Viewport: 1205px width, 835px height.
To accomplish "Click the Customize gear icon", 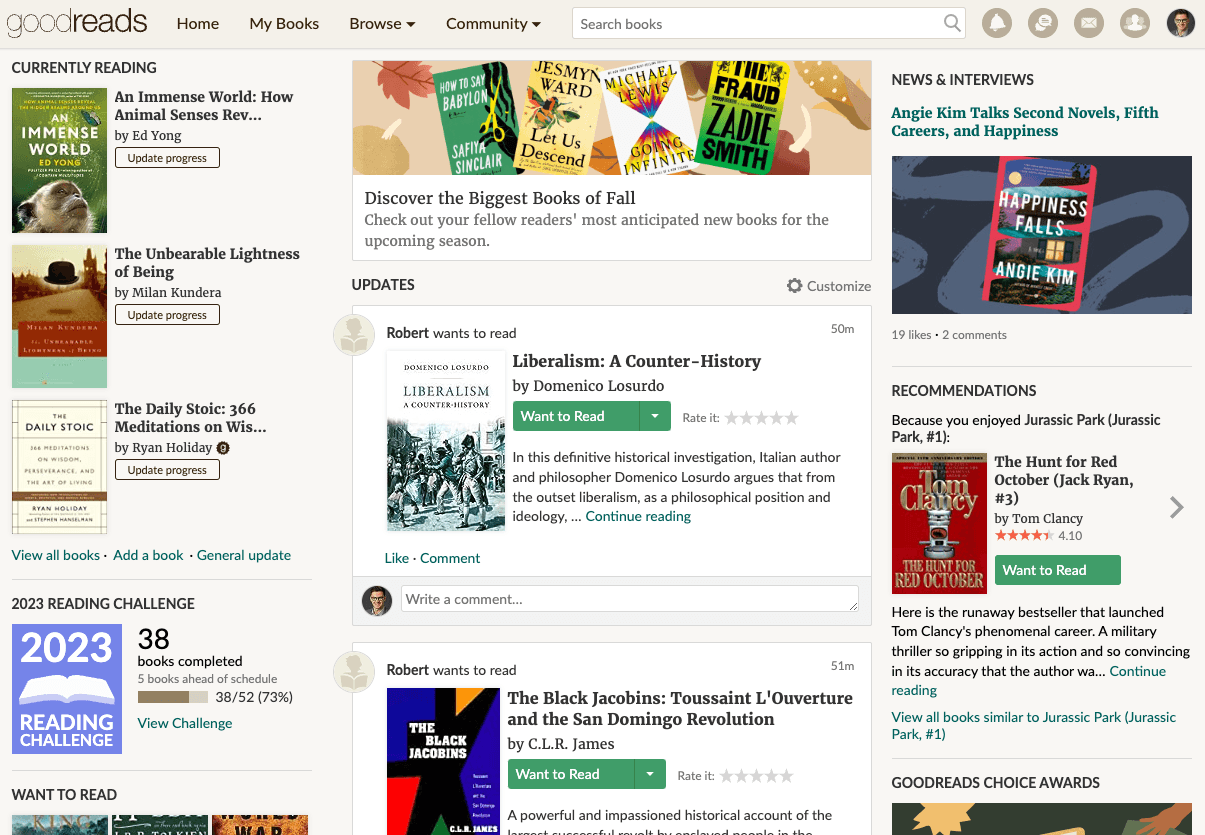I will (x=794, y=286).
